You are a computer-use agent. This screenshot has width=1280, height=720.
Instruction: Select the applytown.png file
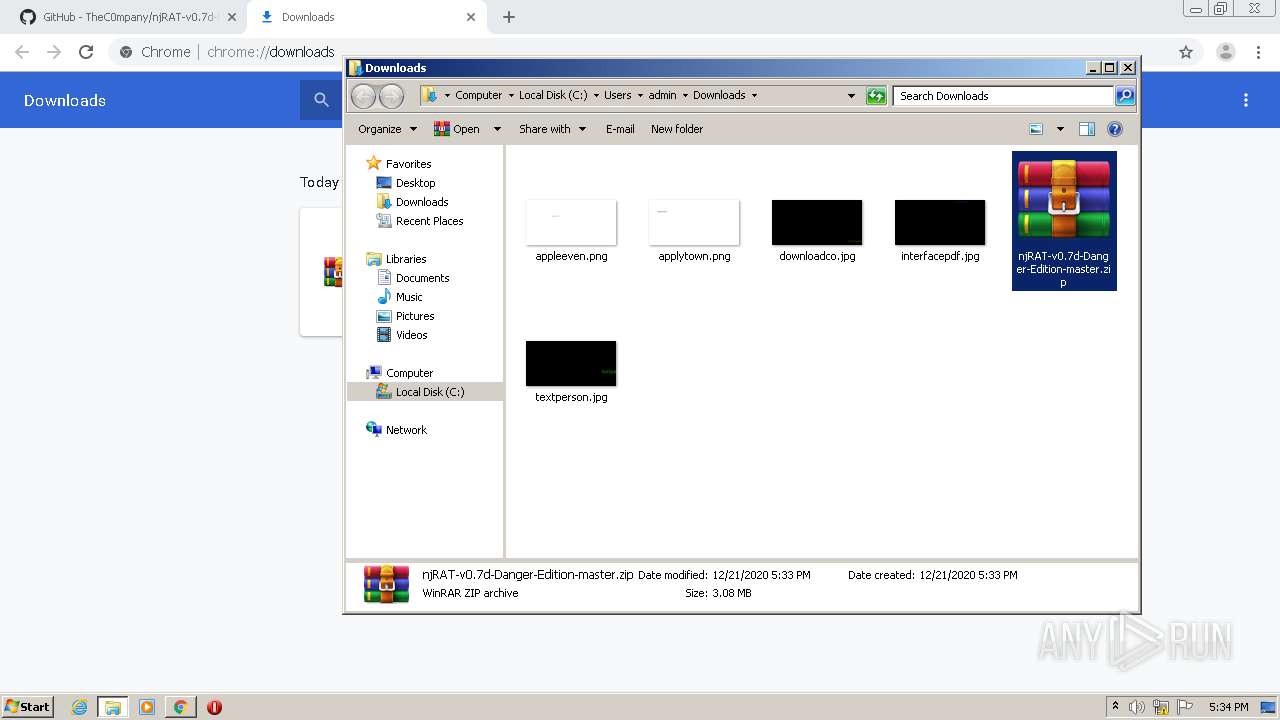[694, 231]
